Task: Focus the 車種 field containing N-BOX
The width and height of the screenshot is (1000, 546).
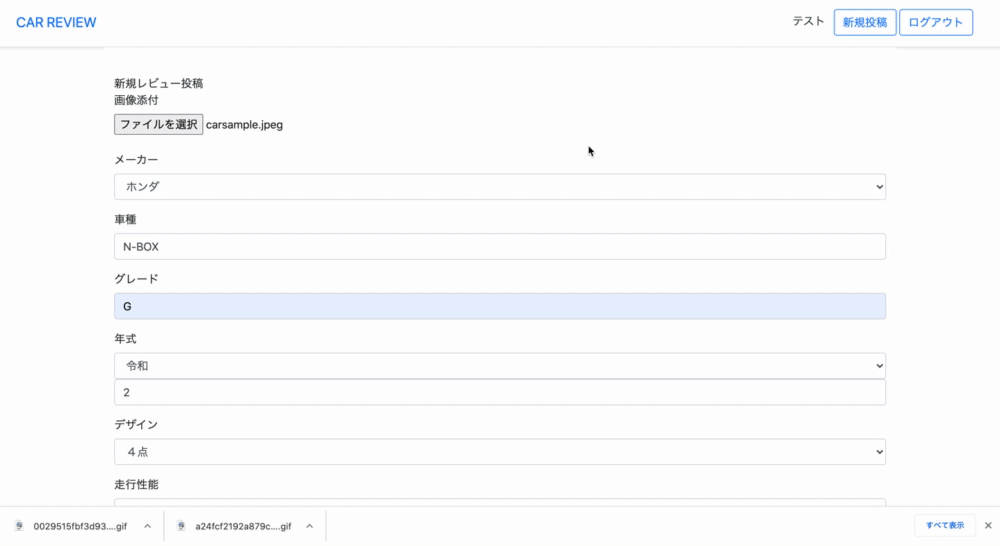Action: coord(500,246)
